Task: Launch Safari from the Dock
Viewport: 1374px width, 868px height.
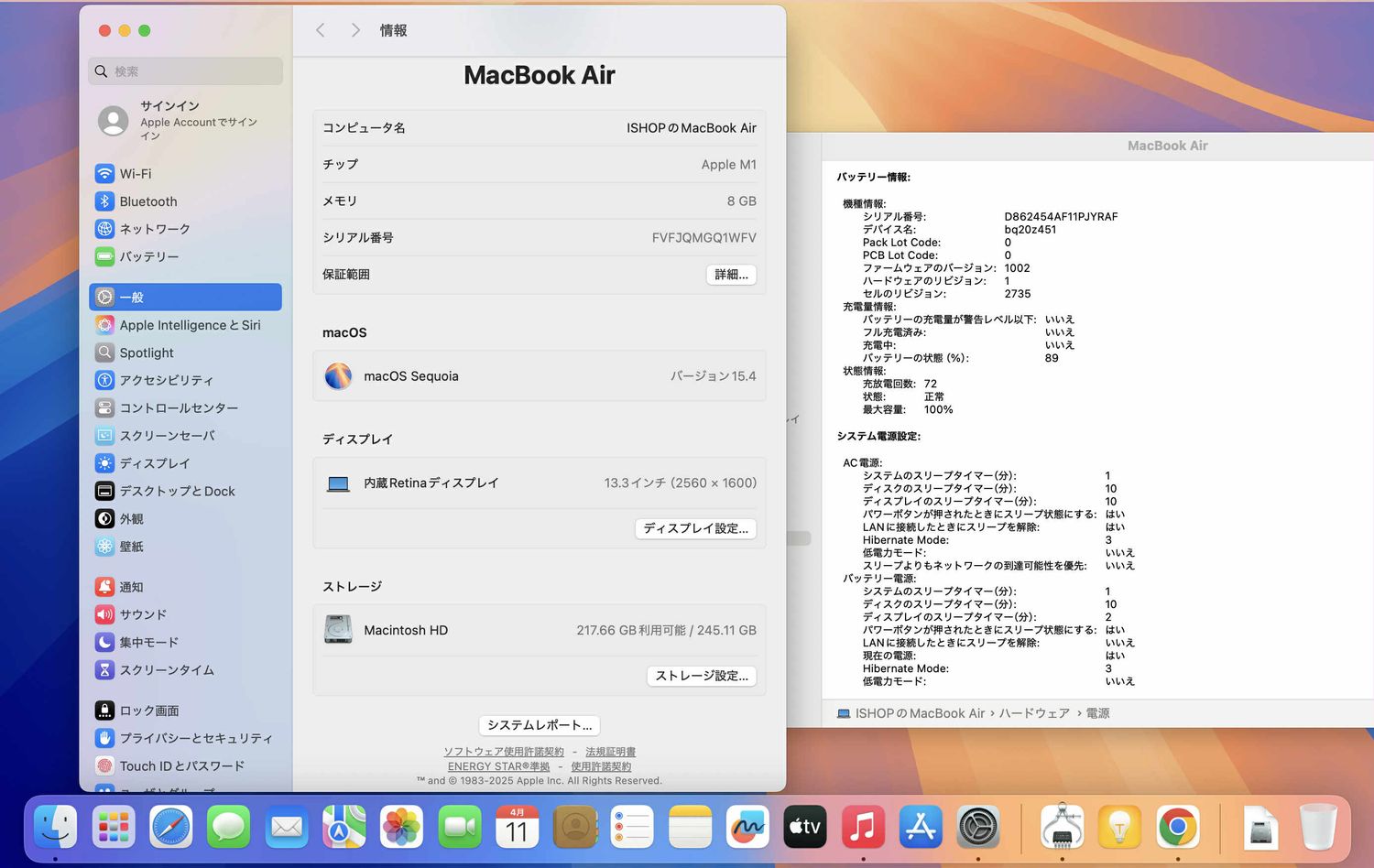Action: (x=171, y=828)
